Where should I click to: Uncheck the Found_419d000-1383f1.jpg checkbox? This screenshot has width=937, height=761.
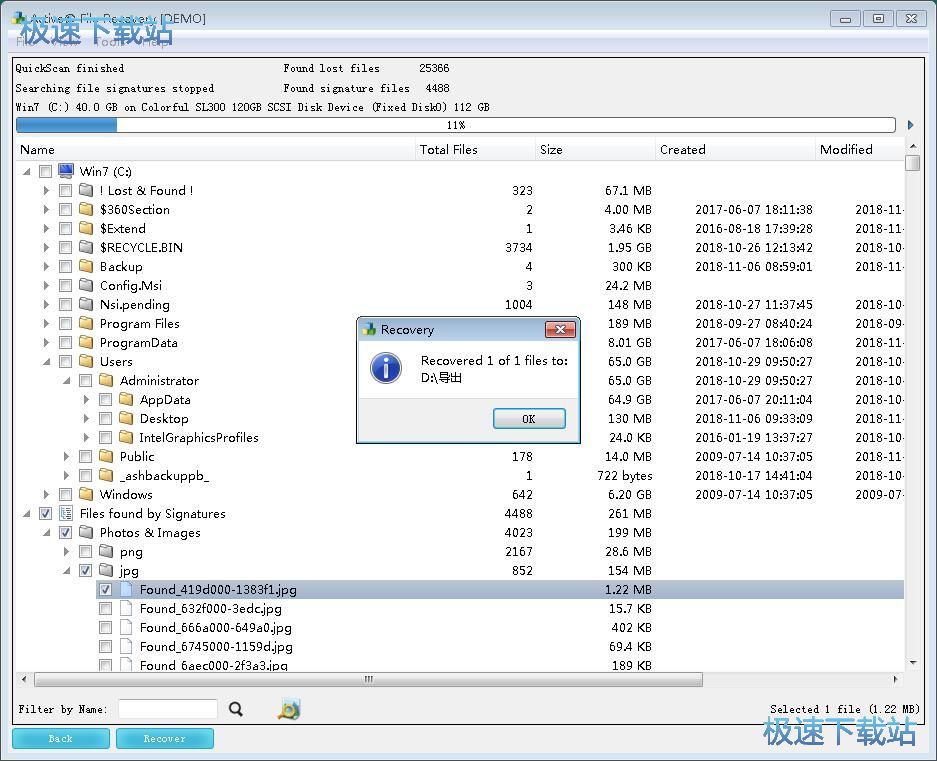point(106,589)
